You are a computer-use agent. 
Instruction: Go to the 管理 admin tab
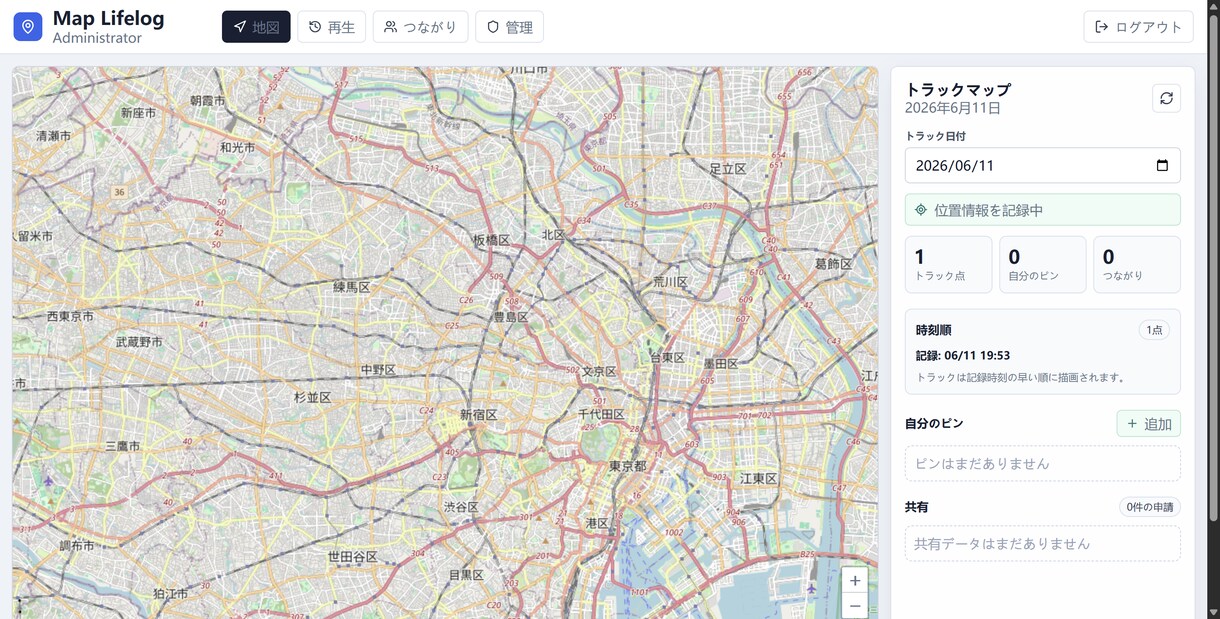click(509, 27)
